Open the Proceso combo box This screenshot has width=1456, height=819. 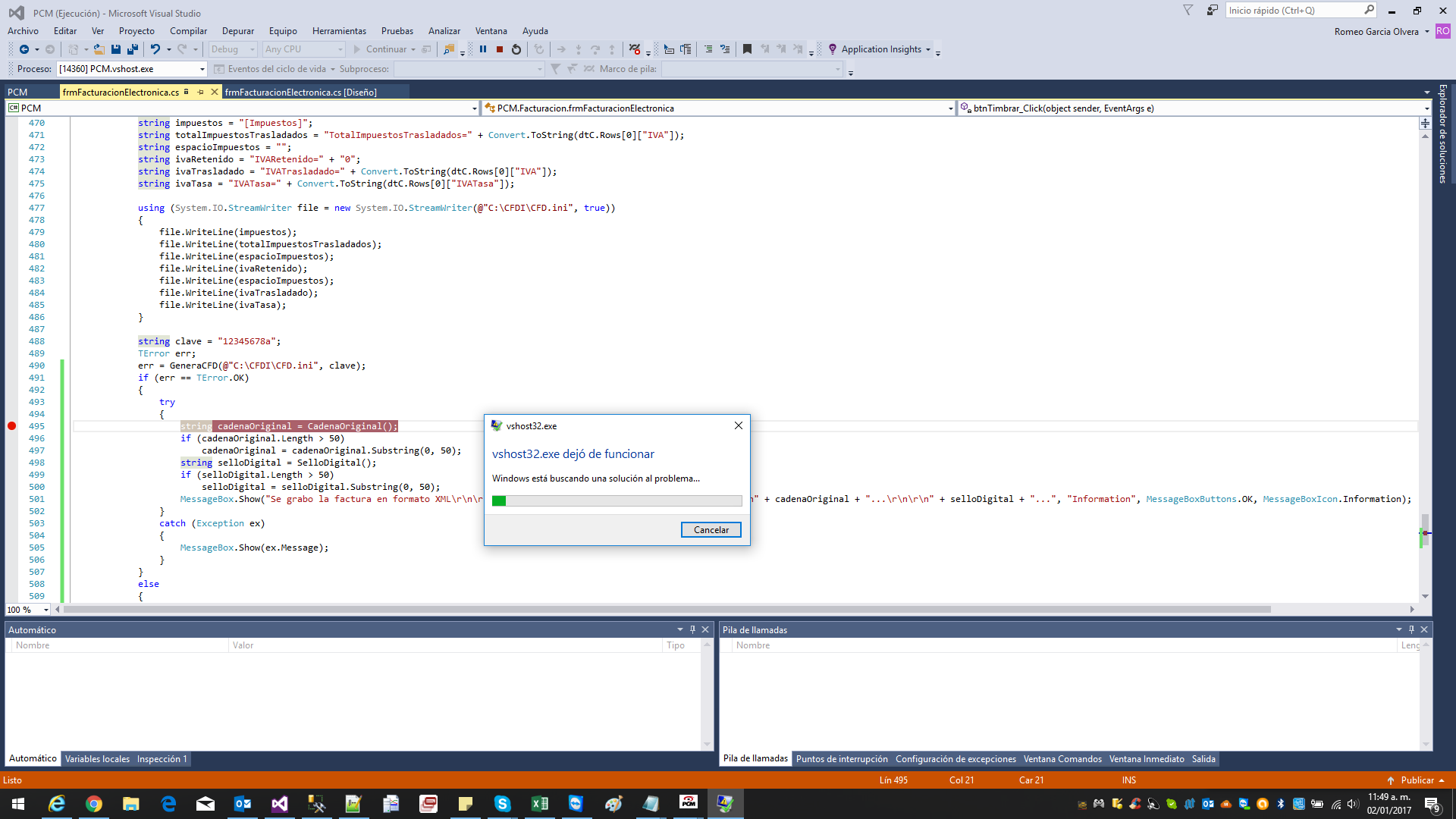(x=132, y=69)
